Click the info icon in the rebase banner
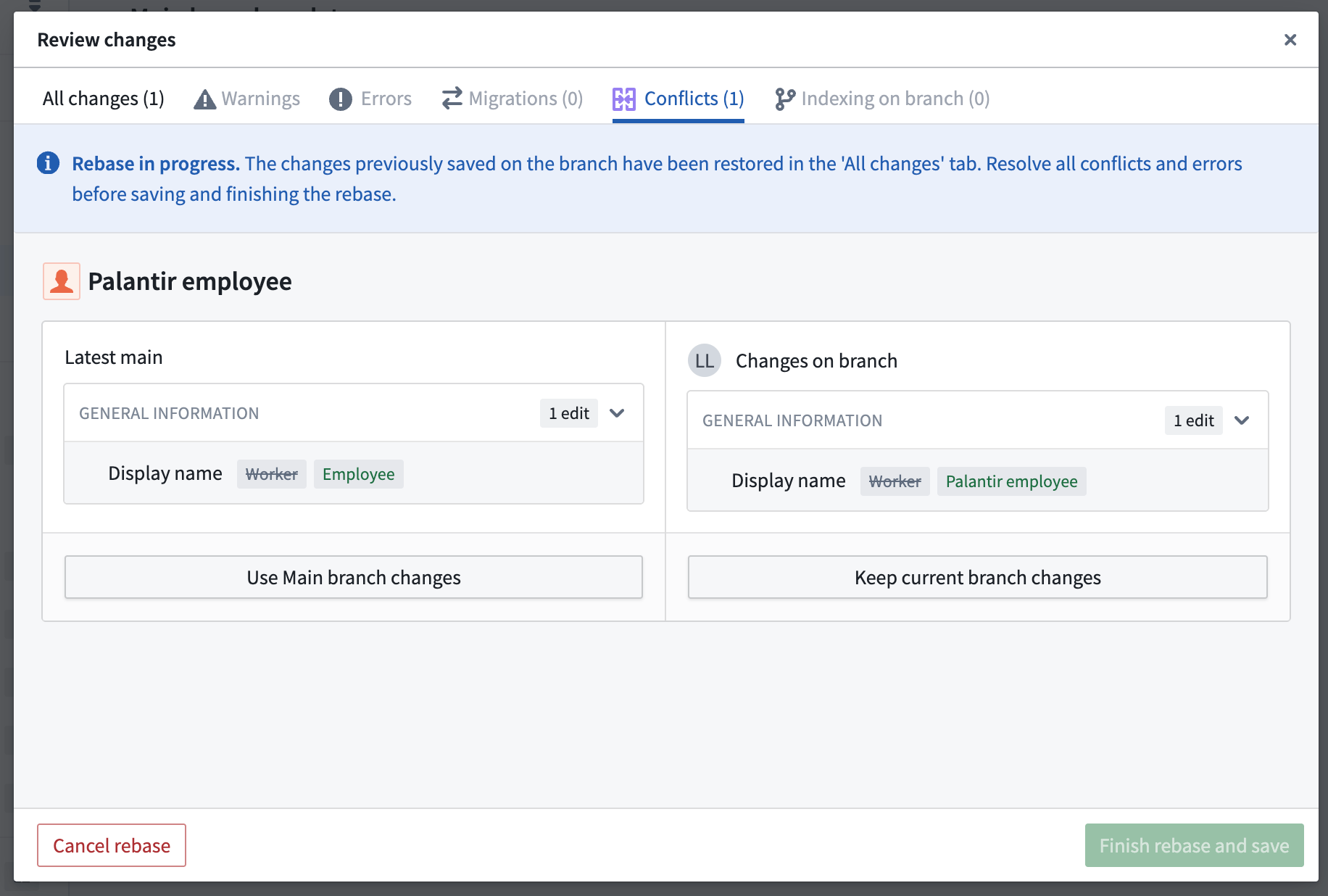Image resolution: width=1328 pixels, height=896 pixels. [x=48, y=163]
